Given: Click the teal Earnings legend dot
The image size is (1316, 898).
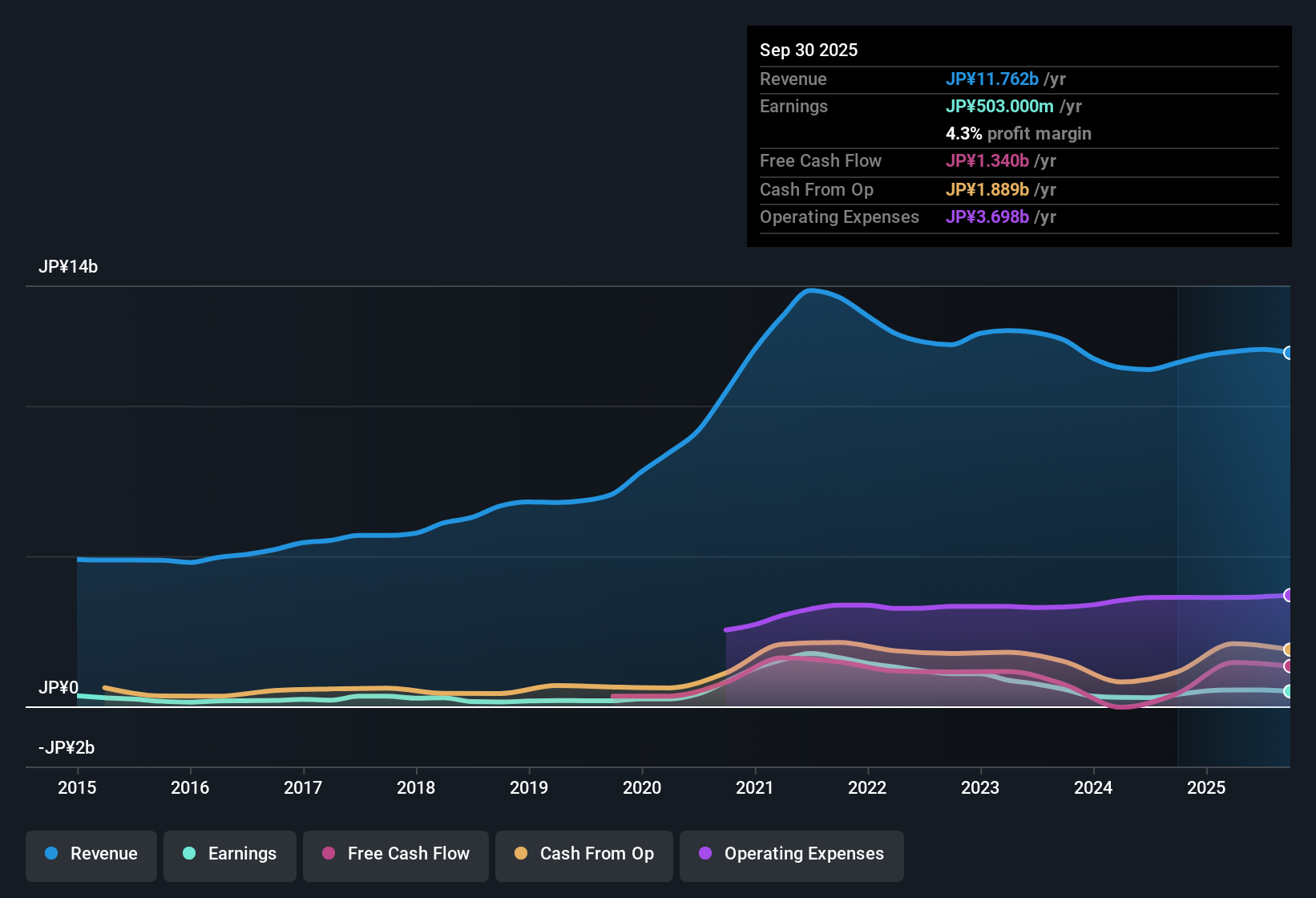Looking at the screenshot, I should pos(189,854).
